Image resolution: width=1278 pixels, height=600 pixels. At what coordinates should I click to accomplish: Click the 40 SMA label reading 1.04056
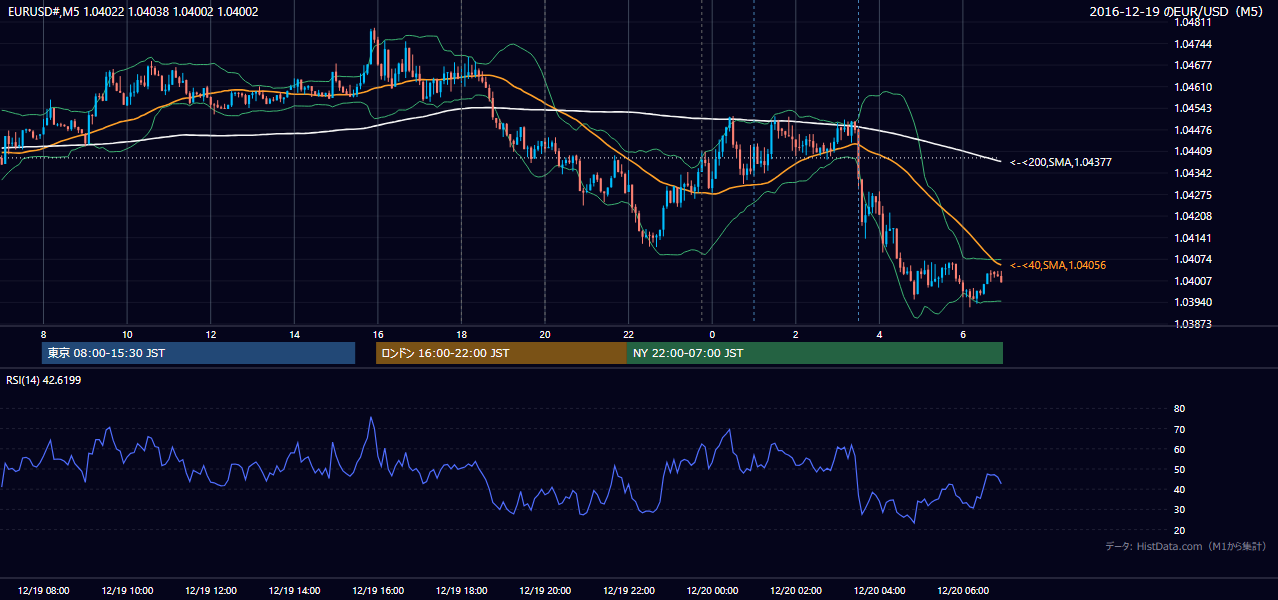pyautogui.click(x=1057, y=265)
